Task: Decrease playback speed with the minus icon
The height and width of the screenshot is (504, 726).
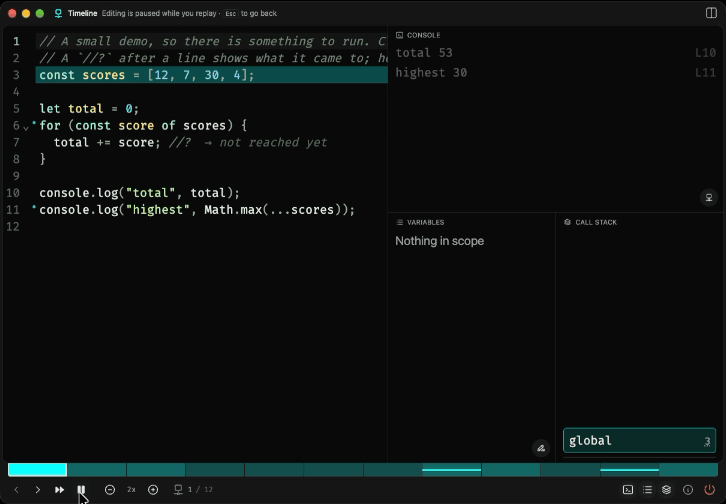Action: [x=110, y=490]
